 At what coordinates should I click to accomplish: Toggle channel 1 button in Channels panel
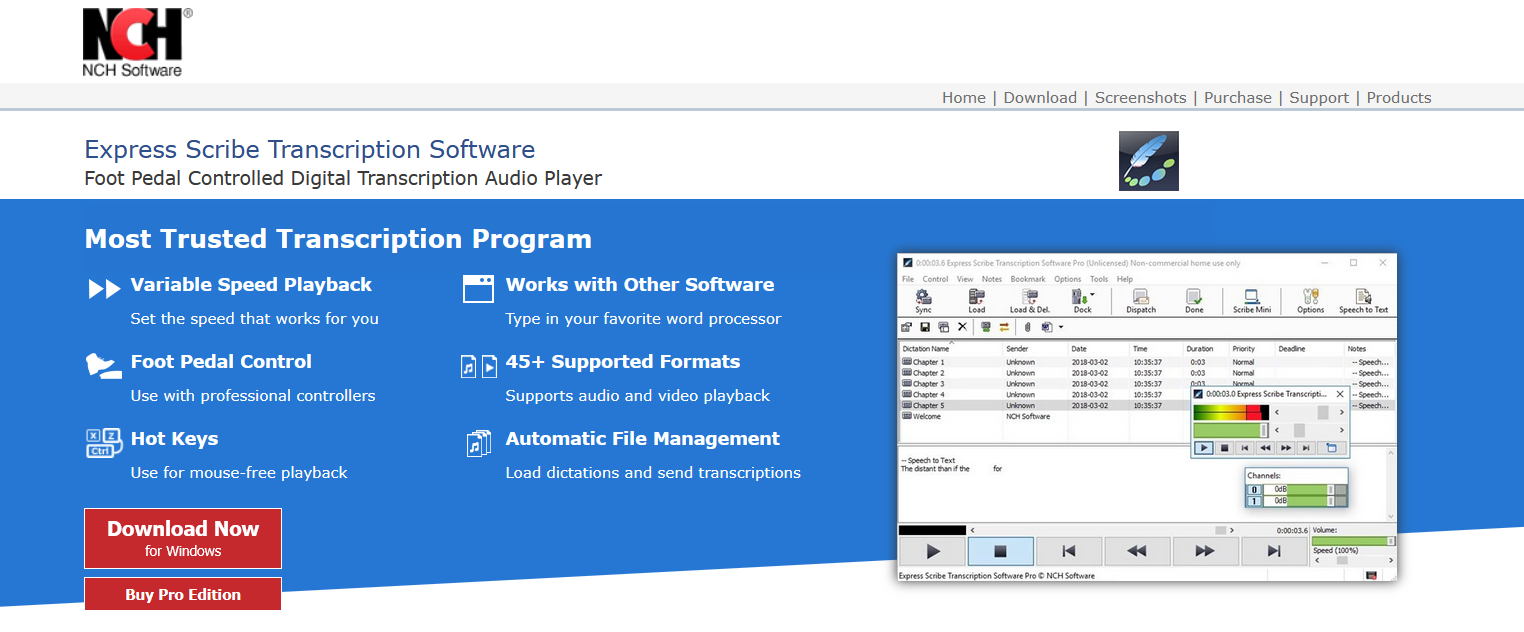(x=1253, y=500)
